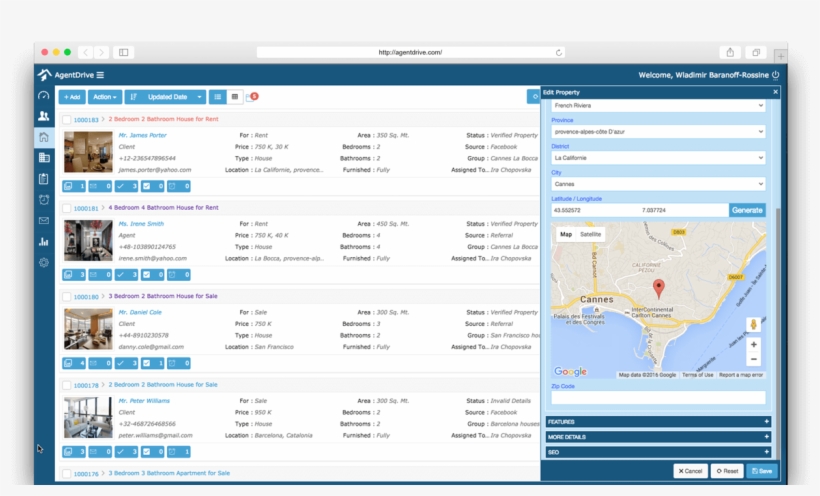Click the Zip Code input field
Viewport: 820px width, 496px height.
pyautogui.click(x=658, y=398)
